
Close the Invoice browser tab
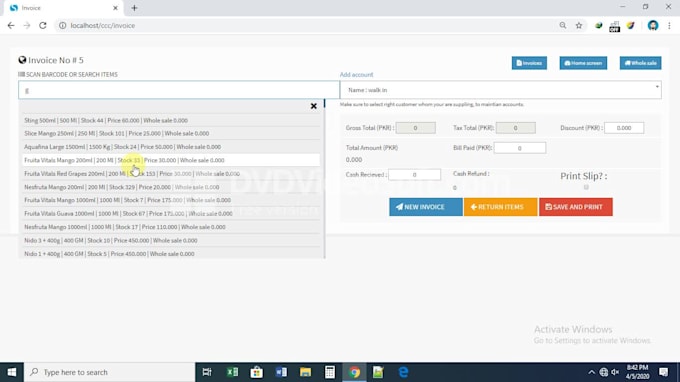(115, 8)
